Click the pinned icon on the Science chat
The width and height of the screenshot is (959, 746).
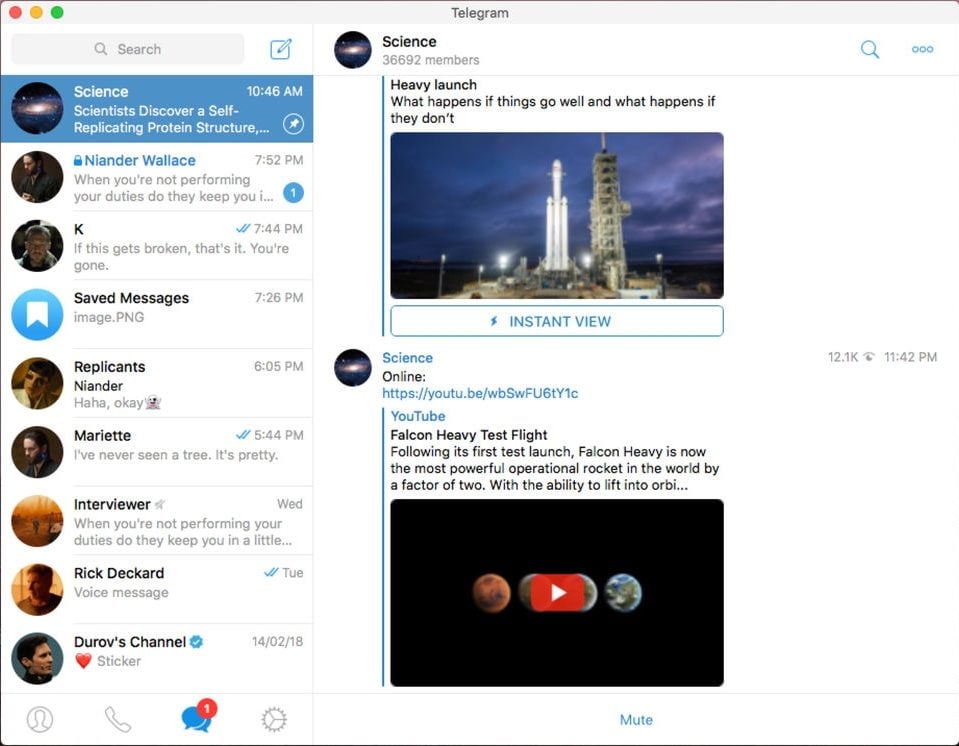[x=294, y=124]
